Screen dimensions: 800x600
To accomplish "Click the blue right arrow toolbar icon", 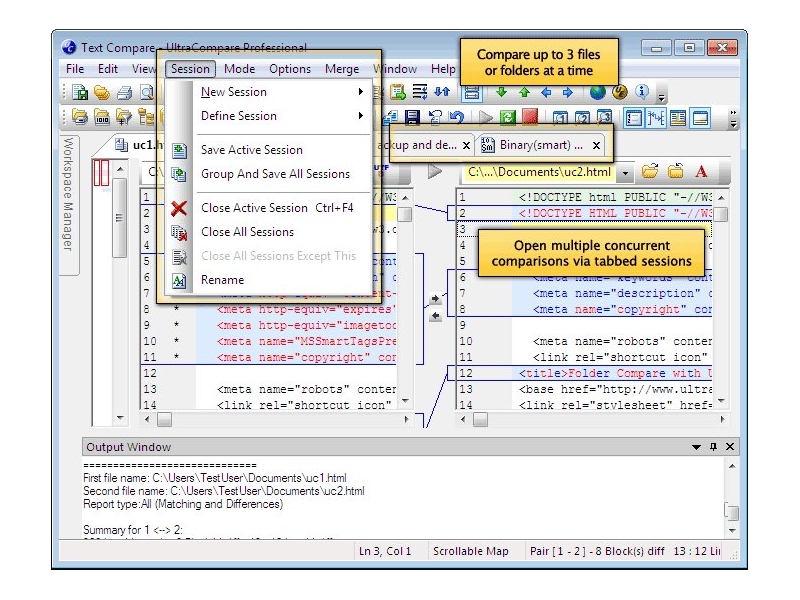I will point(568,92).
